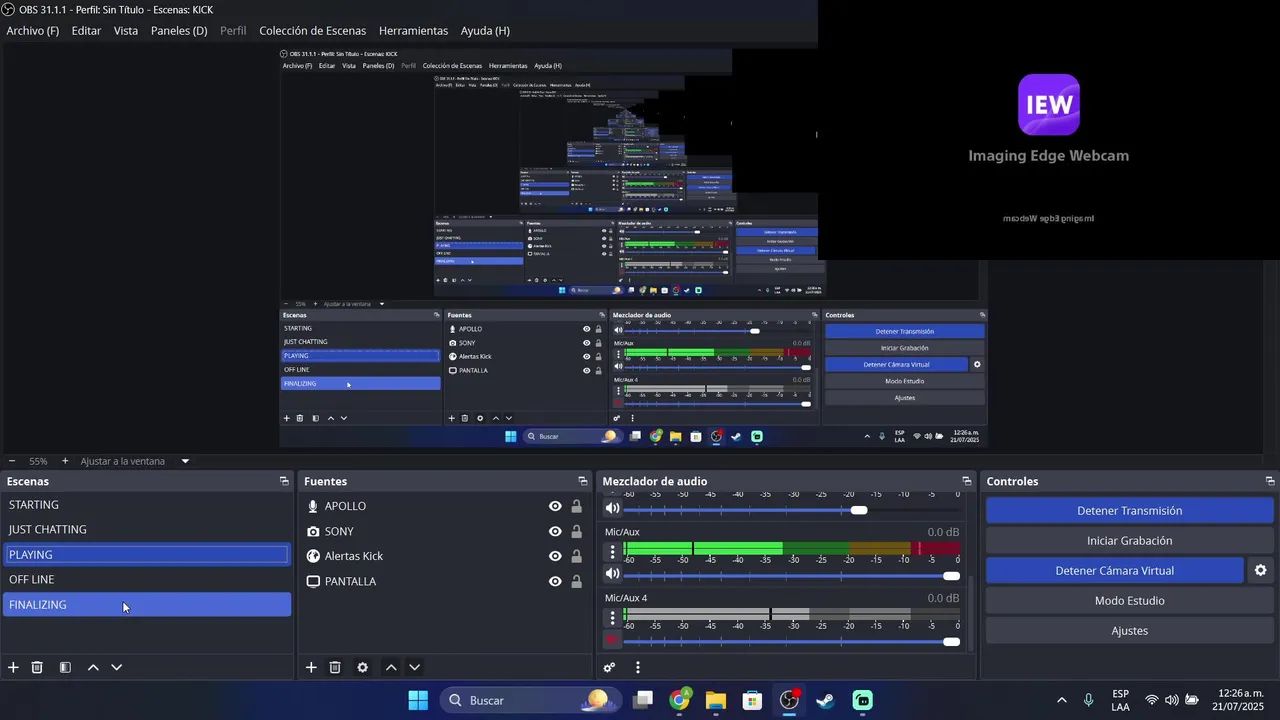Open Steam from the taskbar

(825, 700)
